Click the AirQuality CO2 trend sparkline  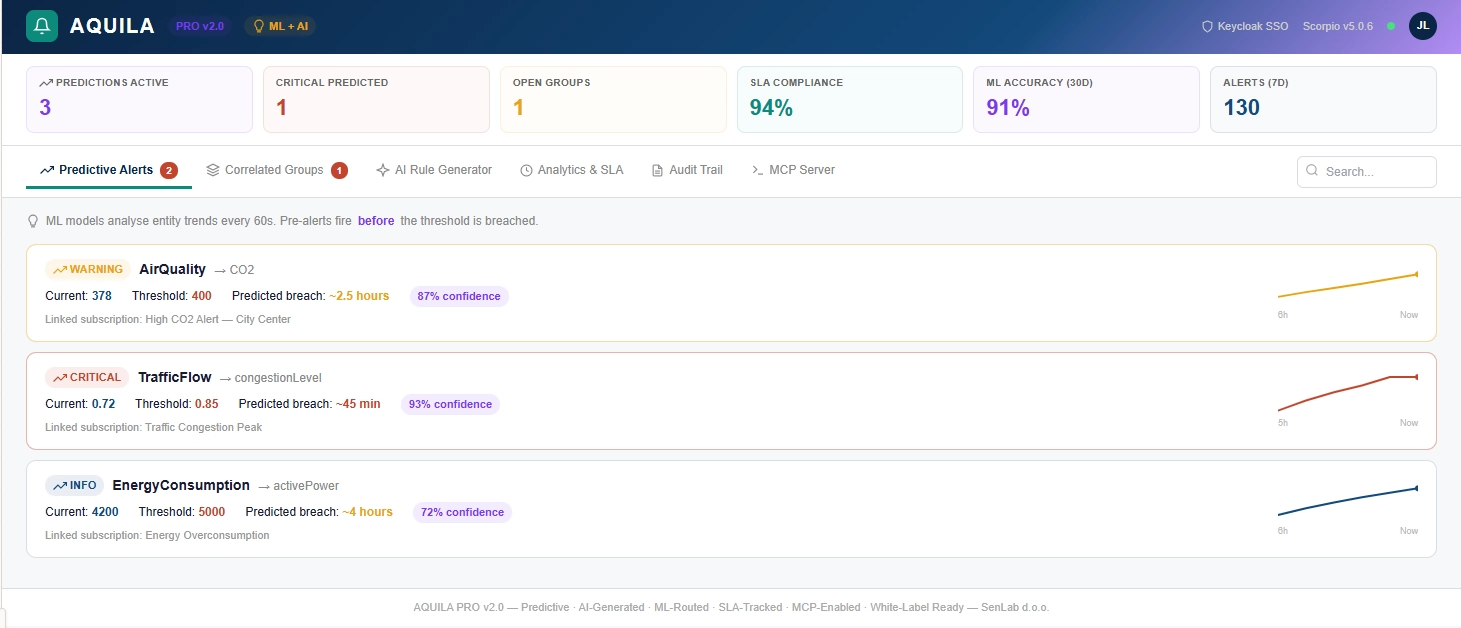tap(1347, 285)
